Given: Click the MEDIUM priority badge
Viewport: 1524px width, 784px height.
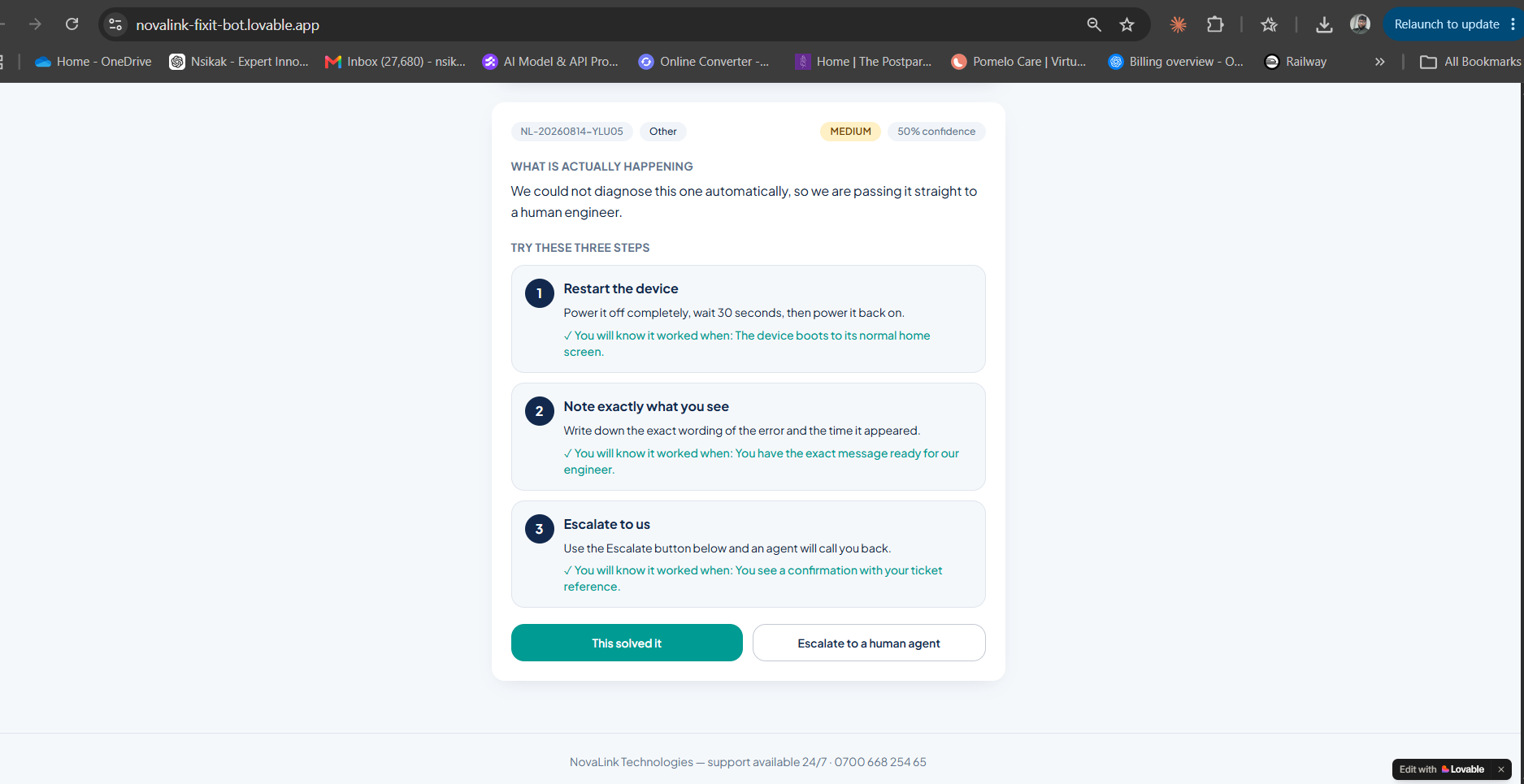Looking at the screenshot, I should click(x=850, y=132).
